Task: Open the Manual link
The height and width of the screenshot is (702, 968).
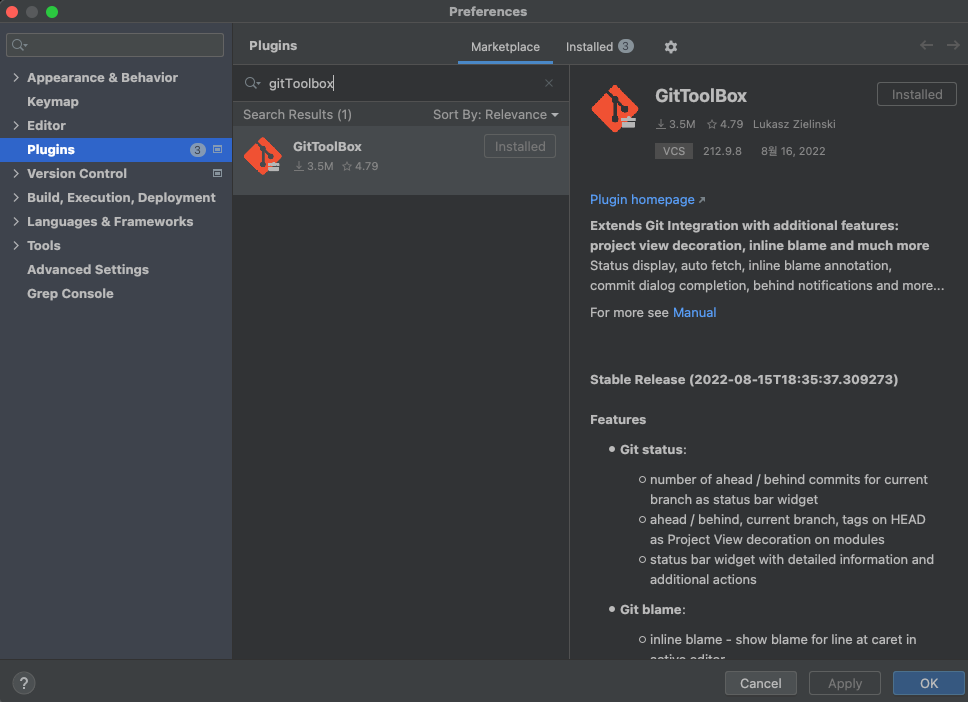Action: click(695, 312)
